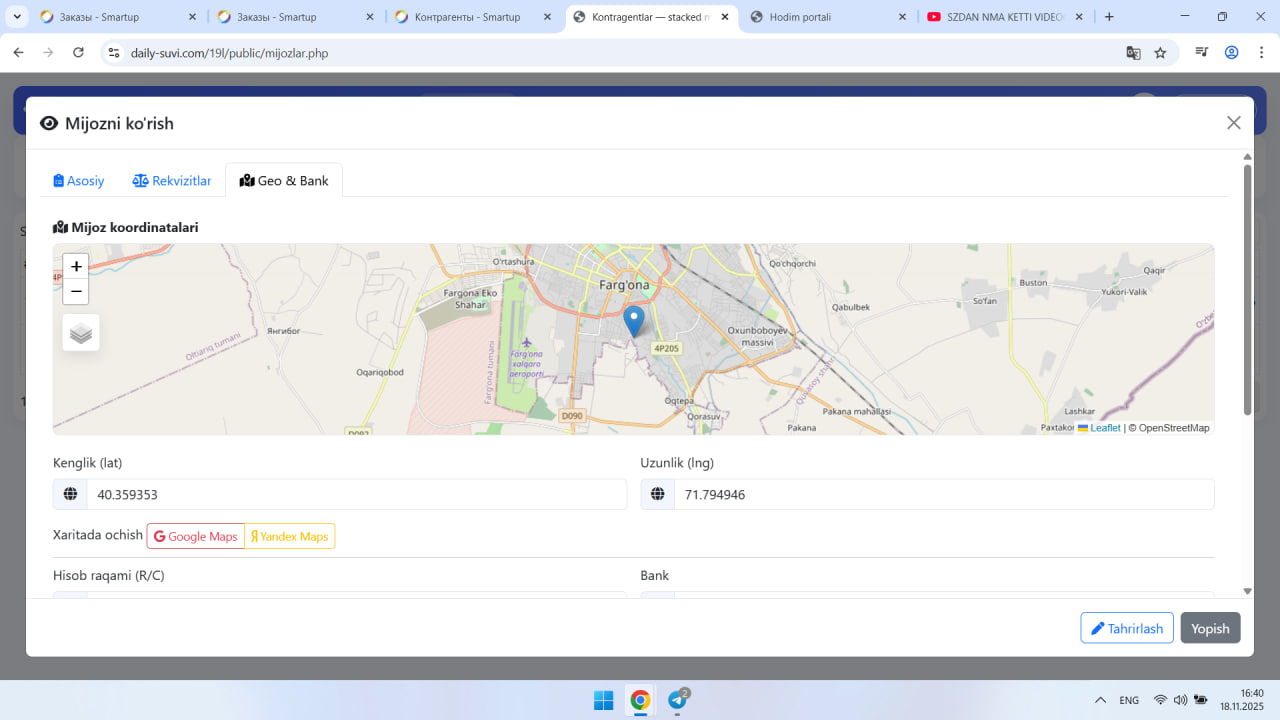Switch to the Asosiy tab

[79, 181]
